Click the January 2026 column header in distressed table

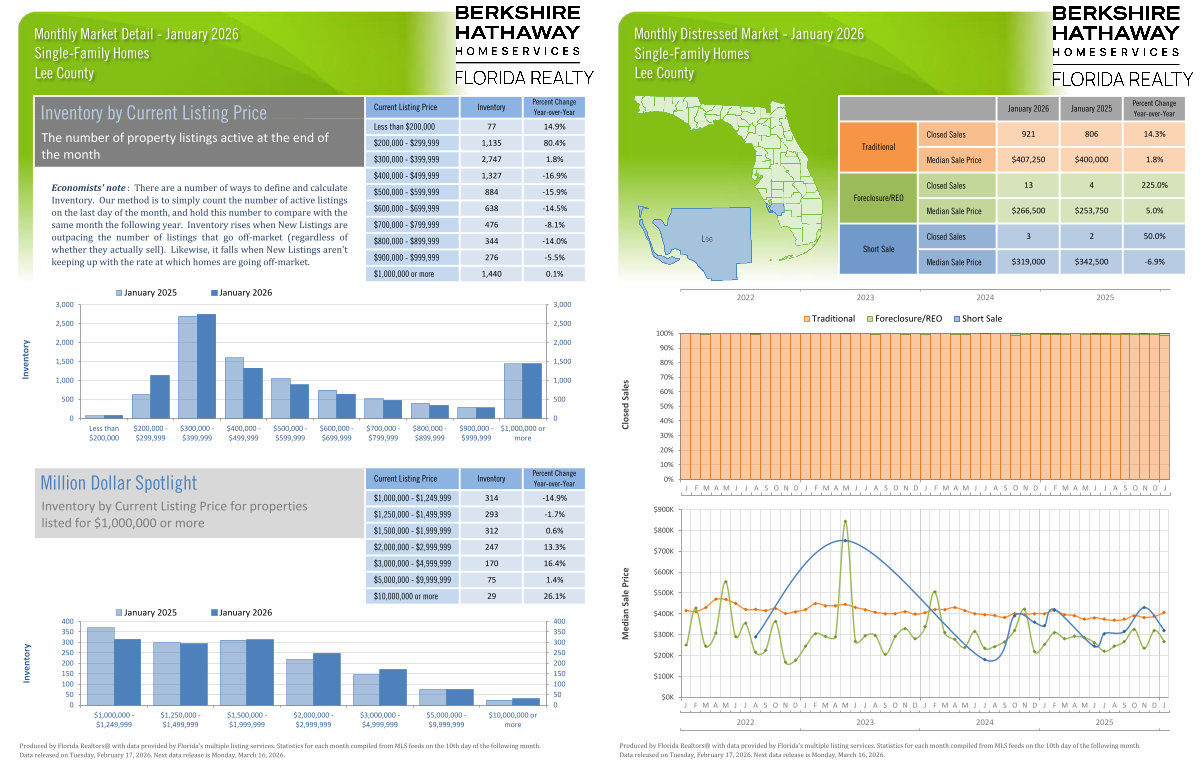pyautogui.click(x=1027, y=109)
